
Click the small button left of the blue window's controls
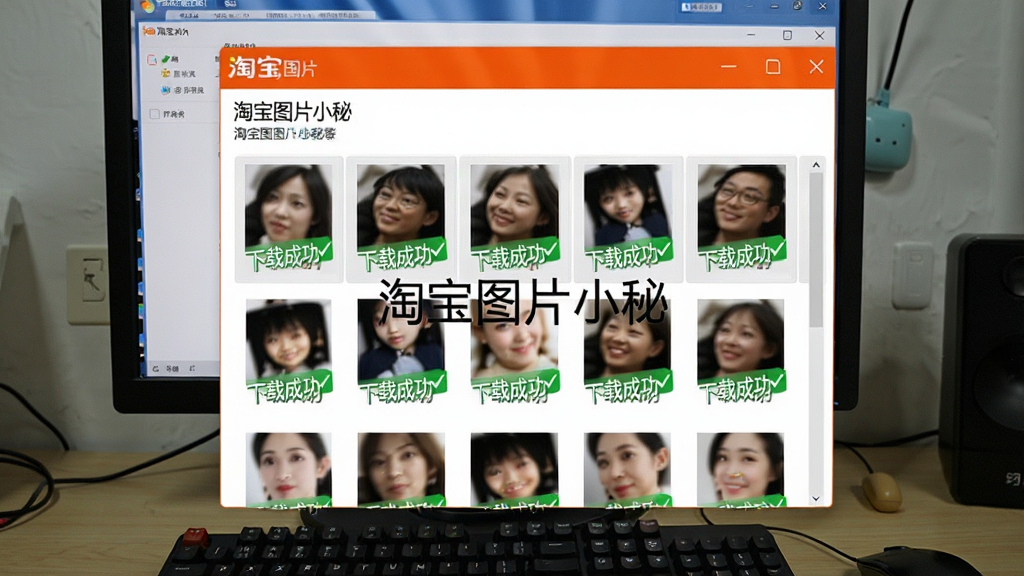[x=701, y=7]
